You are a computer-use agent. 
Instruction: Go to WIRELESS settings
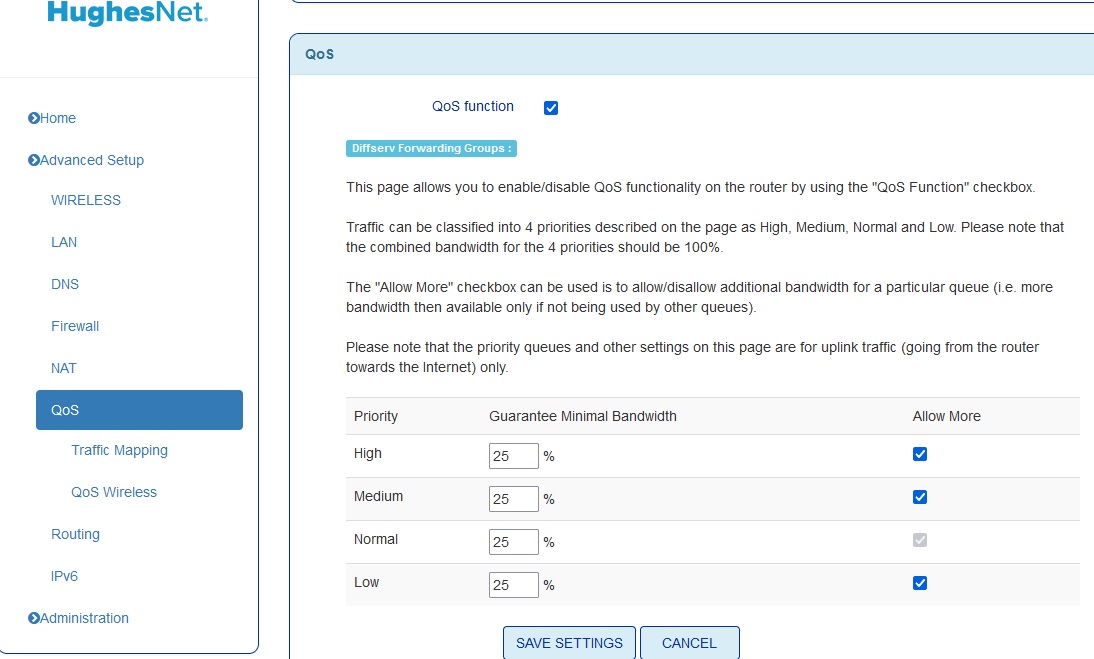click(x=86, y=200)
